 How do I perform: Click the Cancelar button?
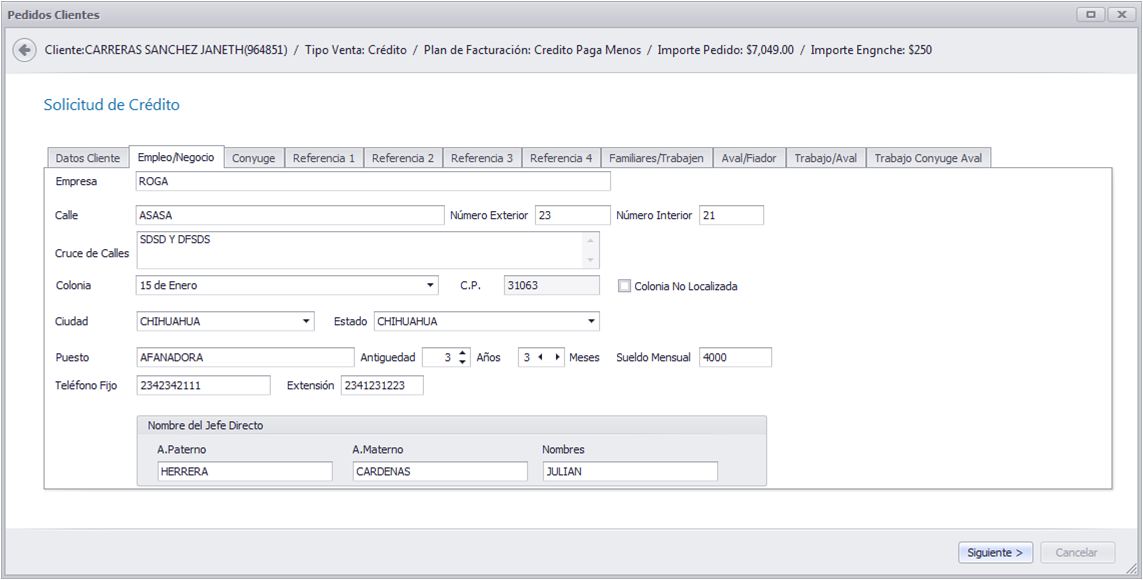click(x=1077, y=552)
